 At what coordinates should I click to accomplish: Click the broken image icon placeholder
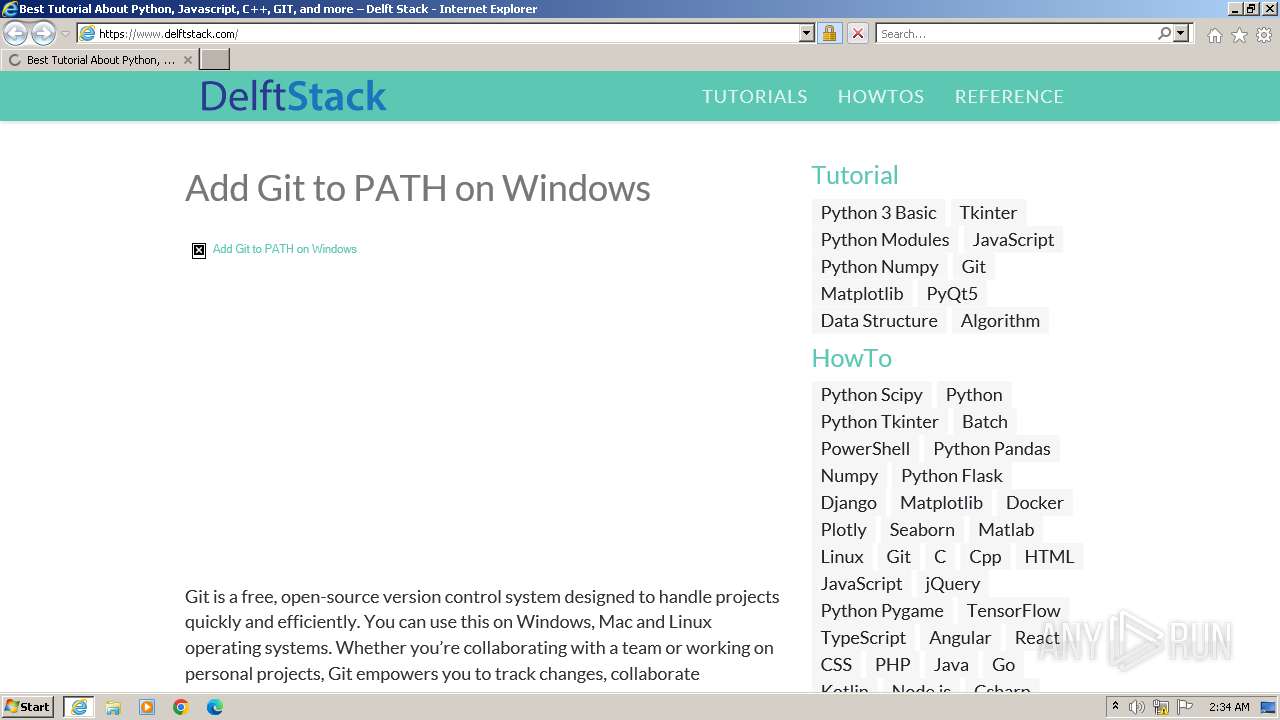tap(199, 250)
